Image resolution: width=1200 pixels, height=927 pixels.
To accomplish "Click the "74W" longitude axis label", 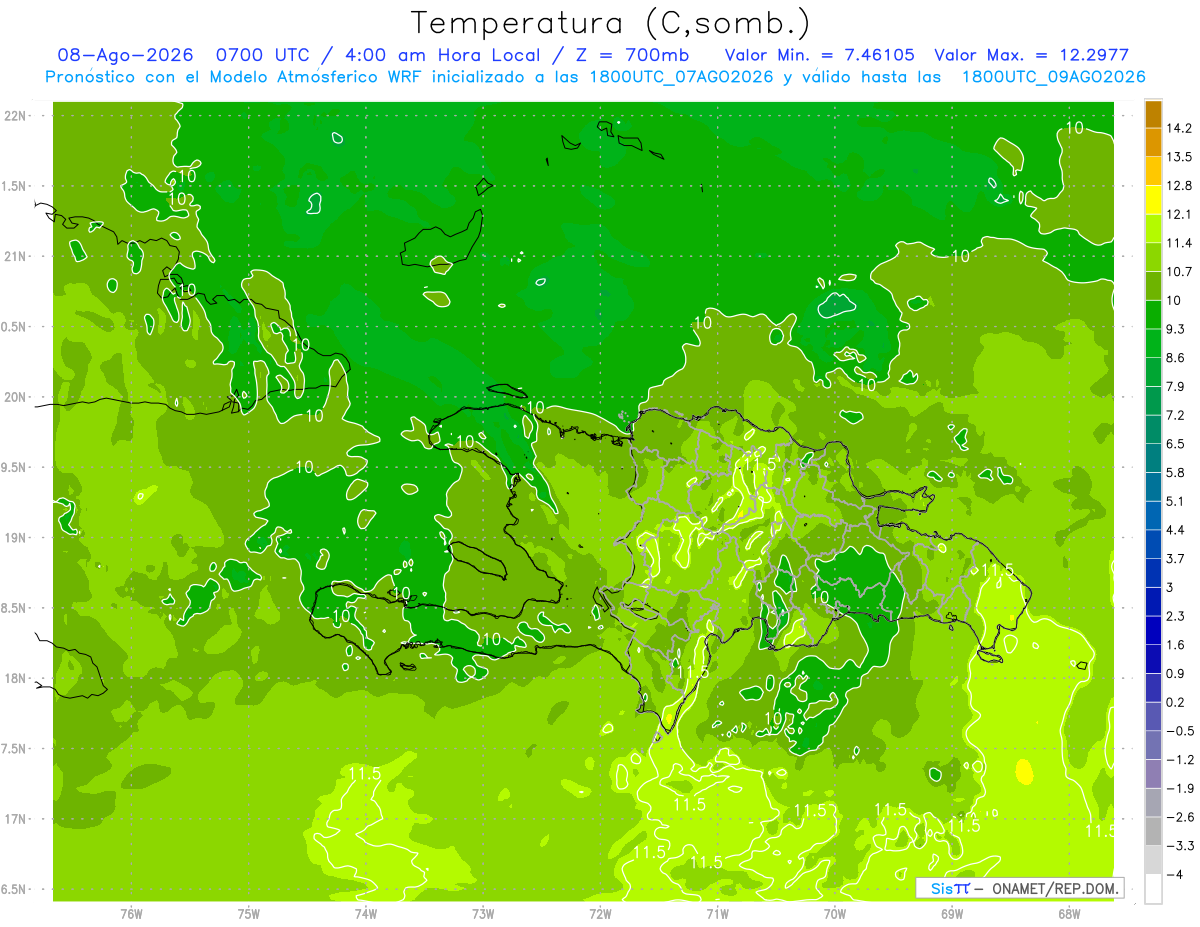I will [366, 913].
